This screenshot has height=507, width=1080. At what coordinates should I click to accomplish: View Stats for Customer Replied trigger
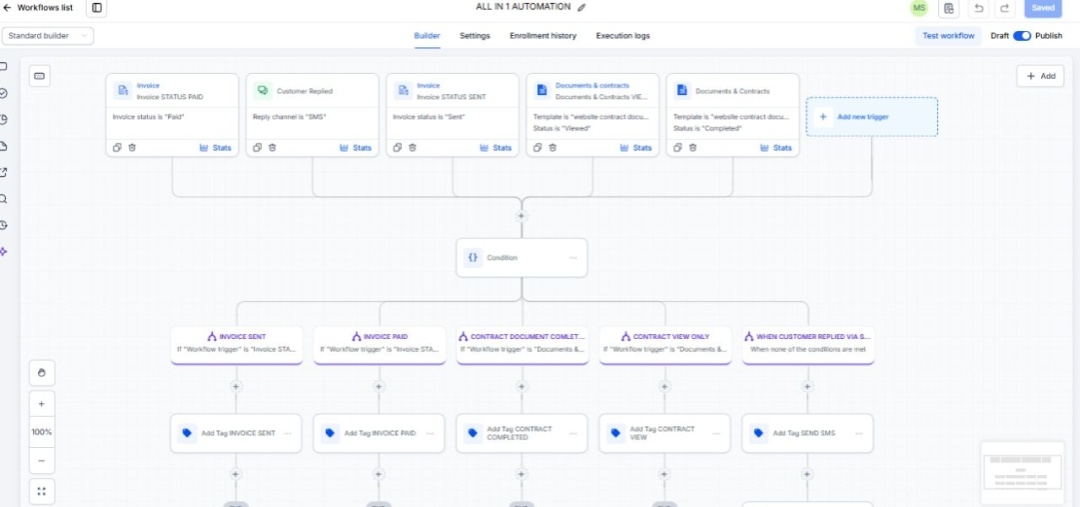pos(355,147)
